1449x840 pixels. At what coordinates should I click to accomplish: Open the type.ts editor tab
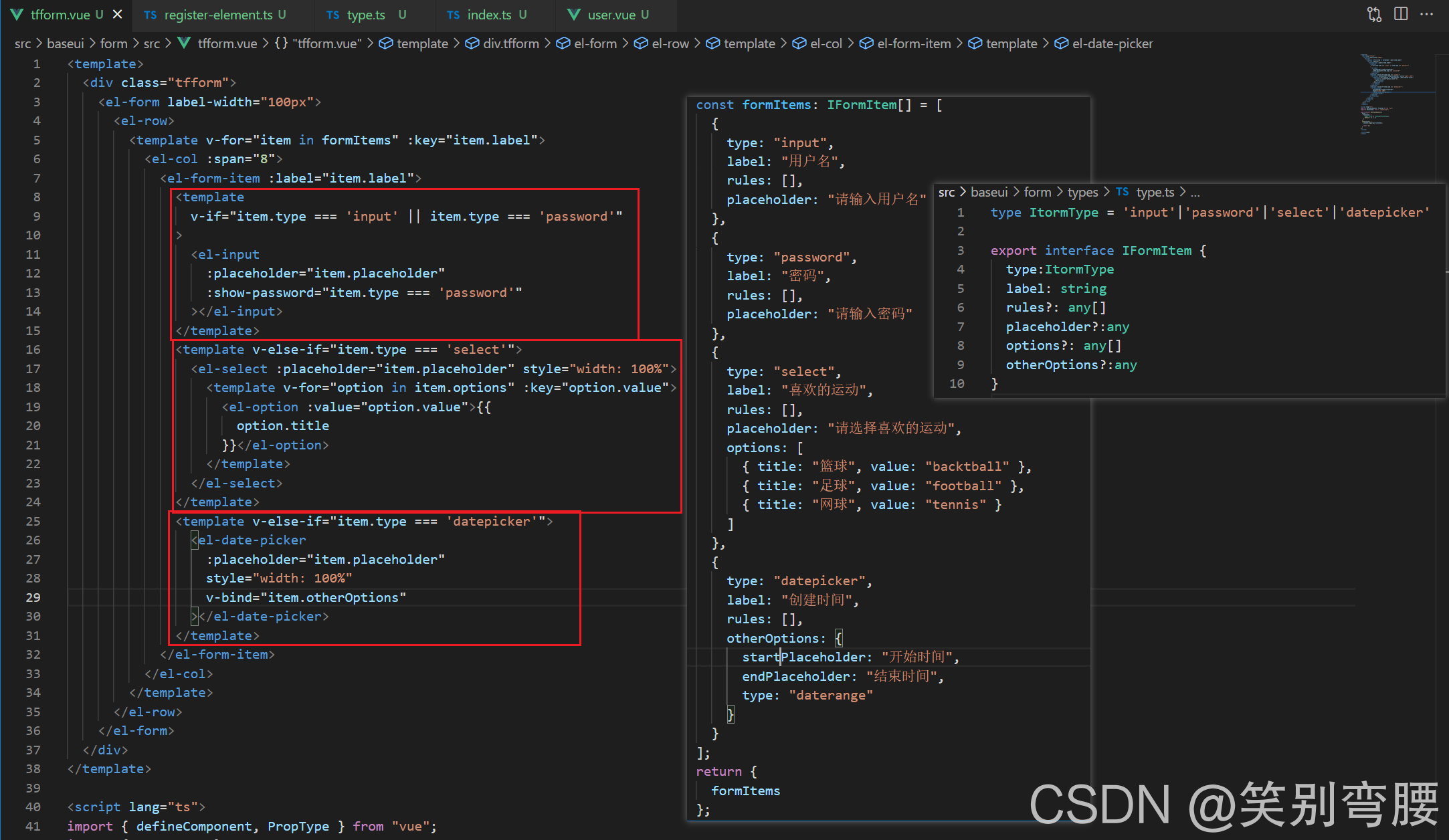point(366,15)
